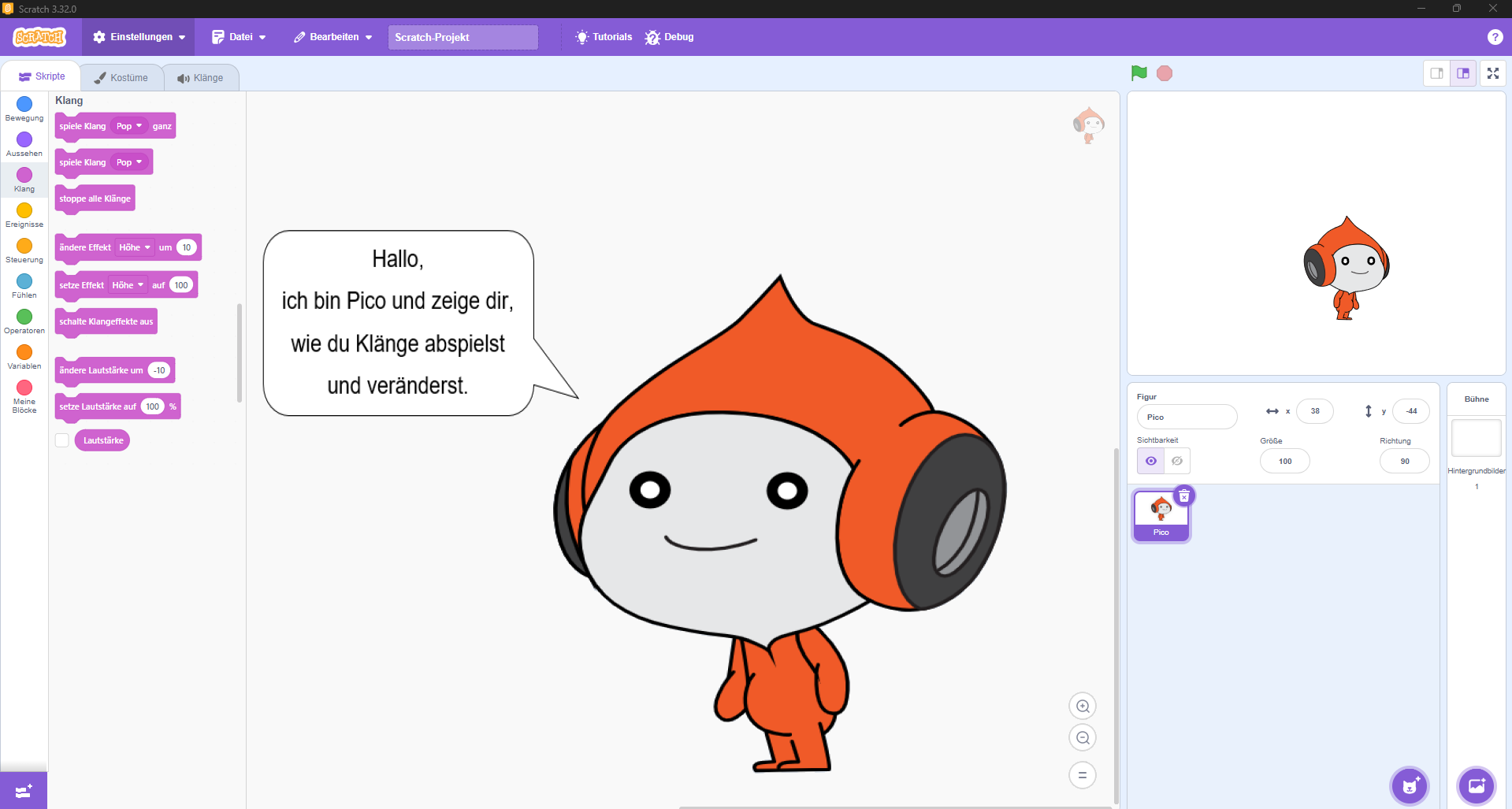1512x809 pixels.
Task: Select the Klang block category
Action: point(24,180)
